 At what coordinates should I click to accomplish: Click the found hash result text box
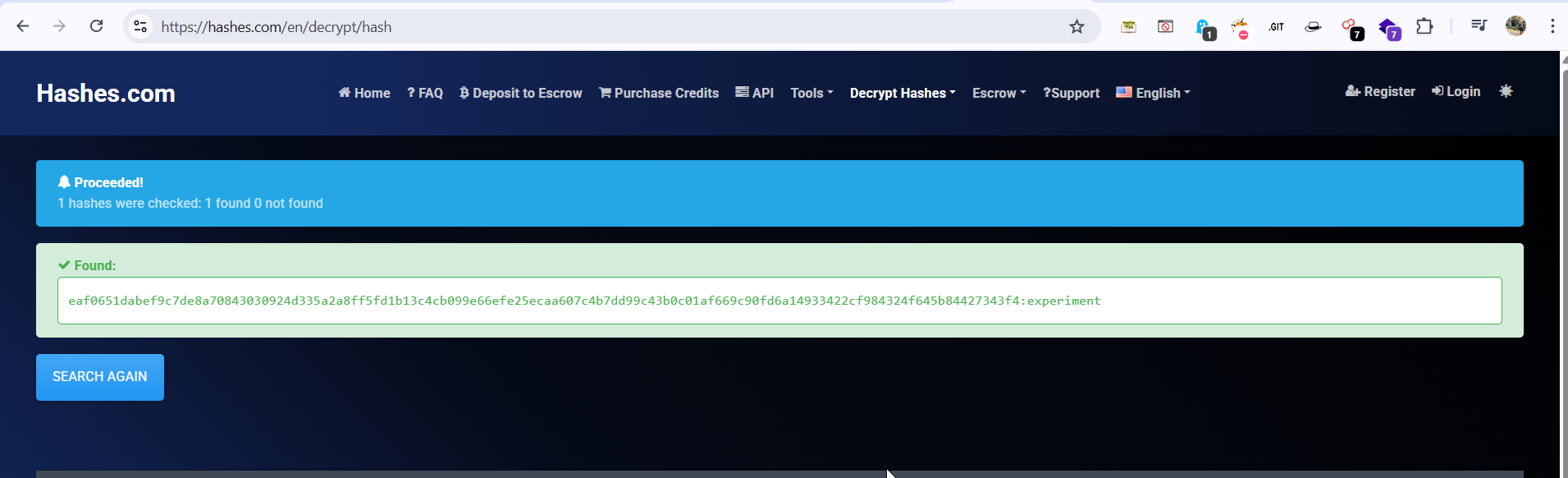(x=779, y=301)
